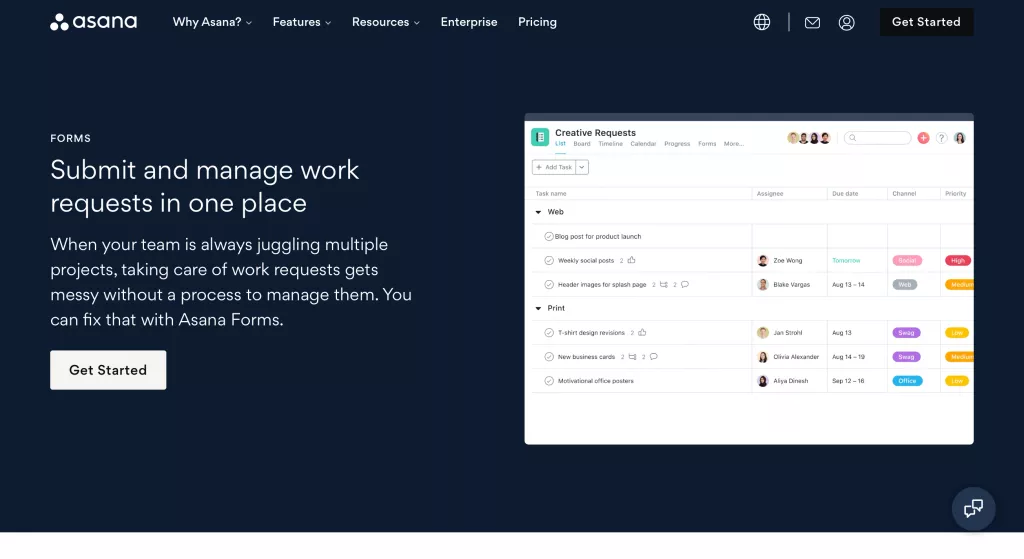This screenshot has width=1024, height=559.
Task: Switch to the Progress tab
Action: click(677, 144)
